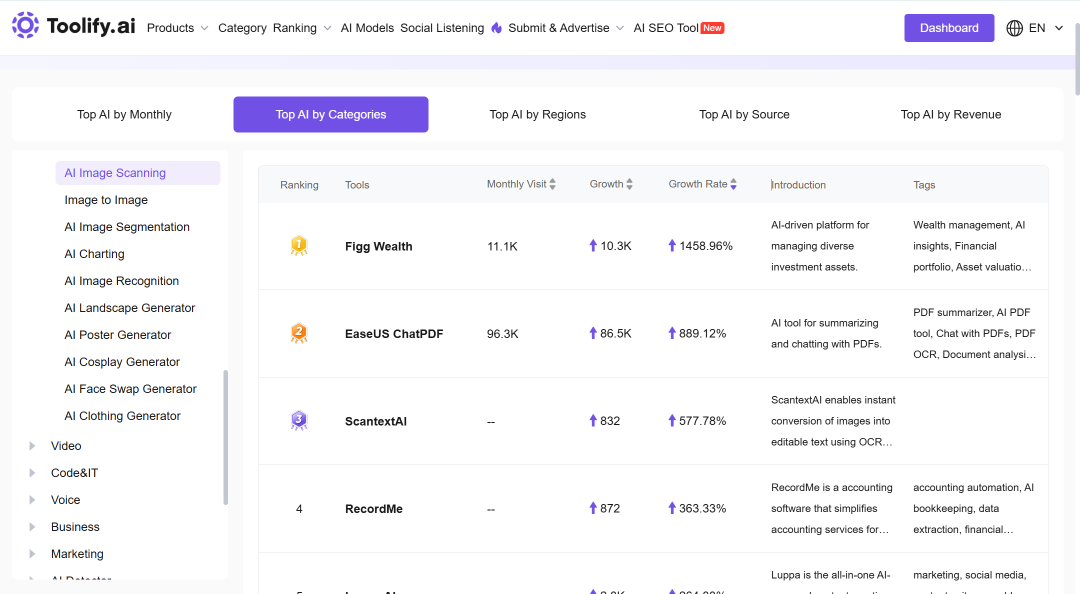Select AI Image Recognition category
This screenshot has width=1080, height=594.
click(x=121, y=280)
